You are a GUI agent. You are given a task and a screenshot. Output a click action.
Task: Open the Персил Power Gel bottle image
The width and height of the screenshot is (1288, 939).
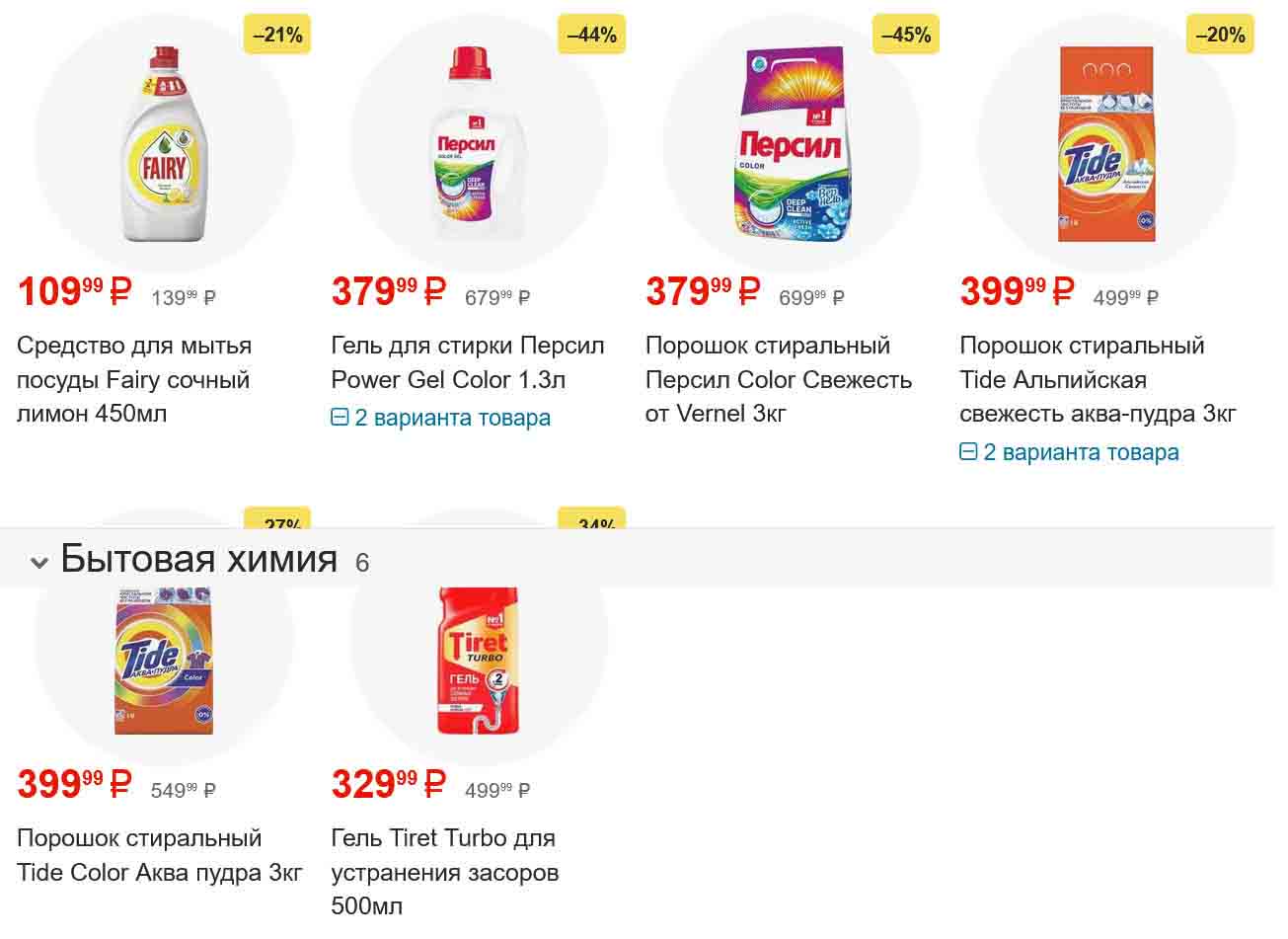[x=479, y=144]
